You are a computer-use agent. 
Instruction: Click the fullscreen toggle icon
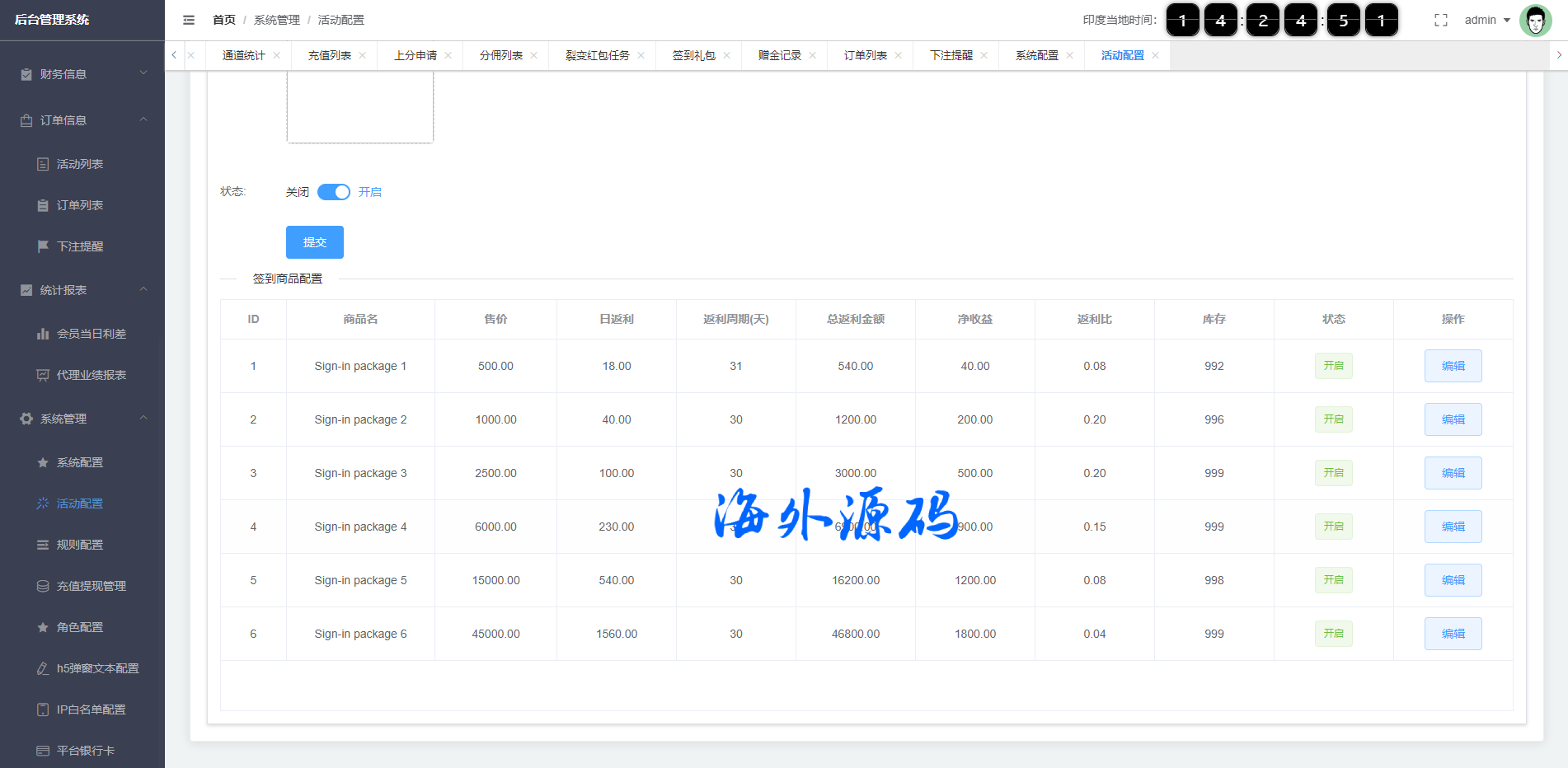(1440, 20)
